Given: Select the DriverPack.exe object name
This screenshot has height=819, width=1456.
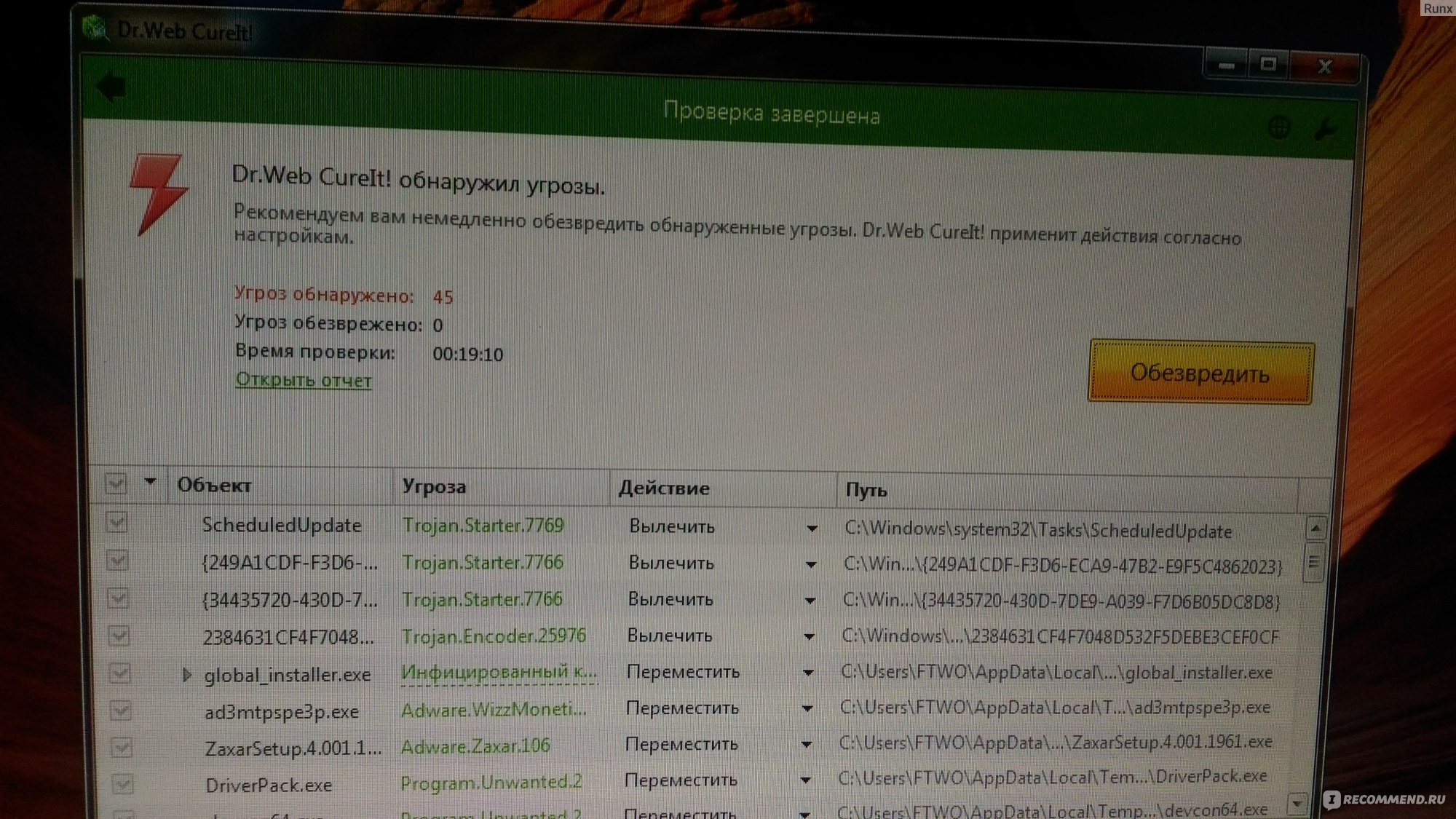Looking at the screenshot, I should pyautogui.click(x=269, y=785).
